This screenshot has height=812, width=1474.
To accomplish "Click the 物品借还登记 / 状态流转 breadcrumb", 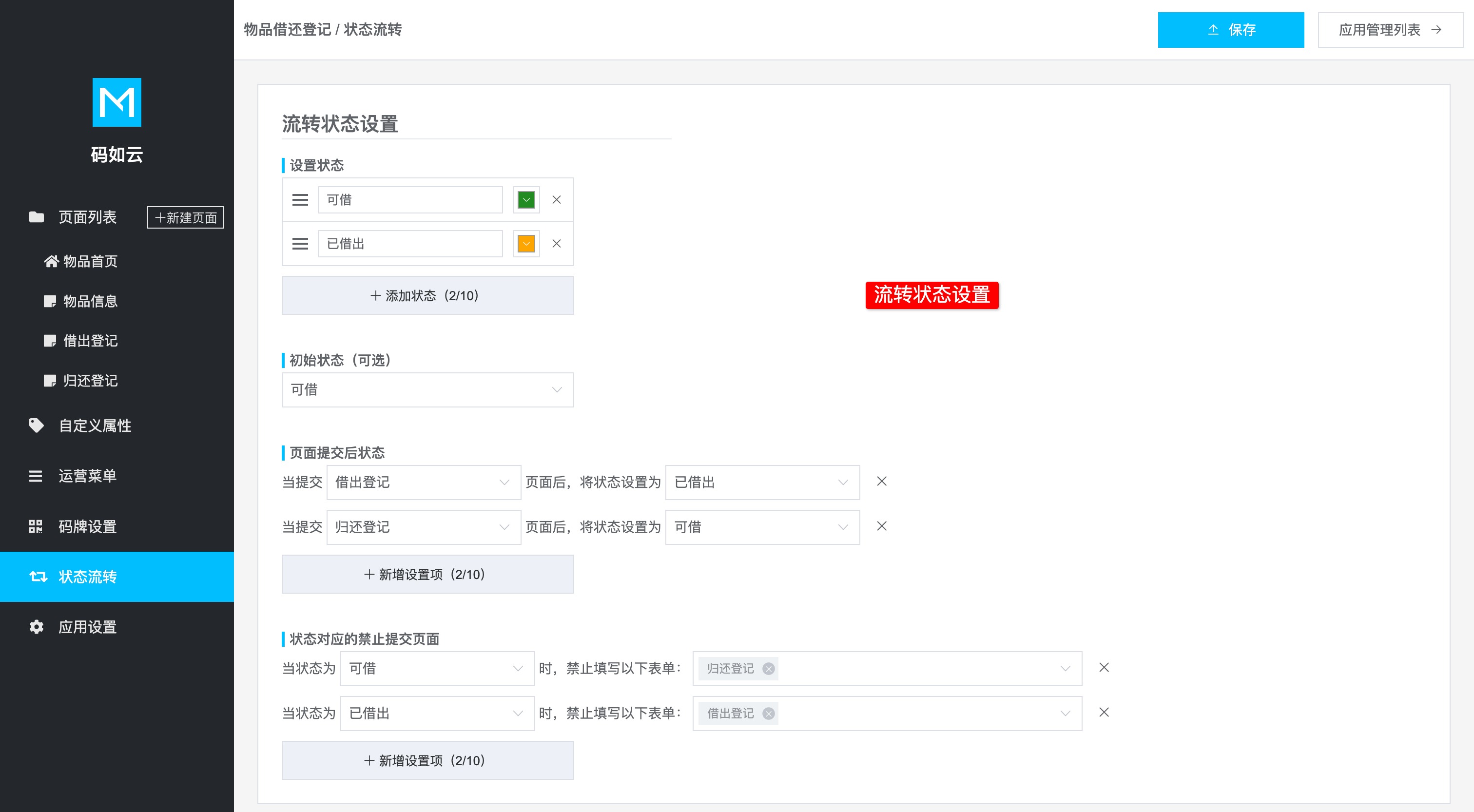I will 323,30.
